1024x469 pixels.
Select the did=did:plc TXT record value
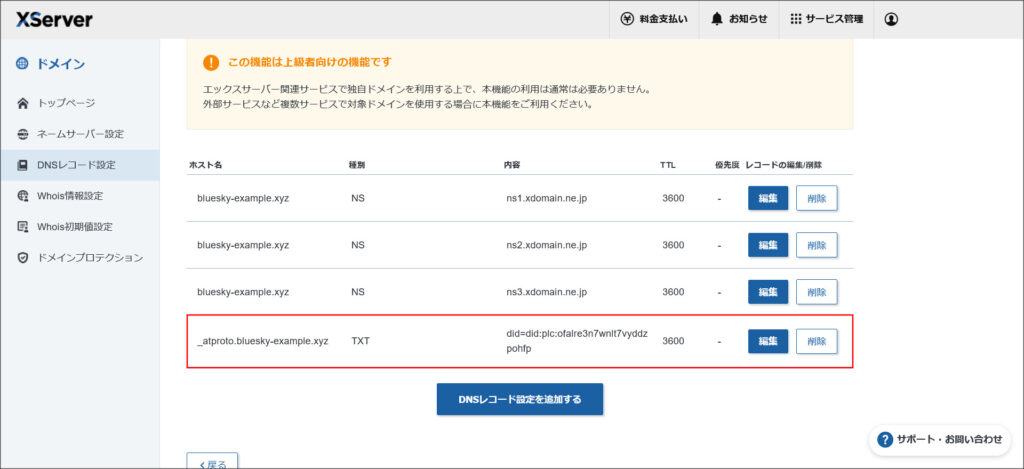(577, 341)
